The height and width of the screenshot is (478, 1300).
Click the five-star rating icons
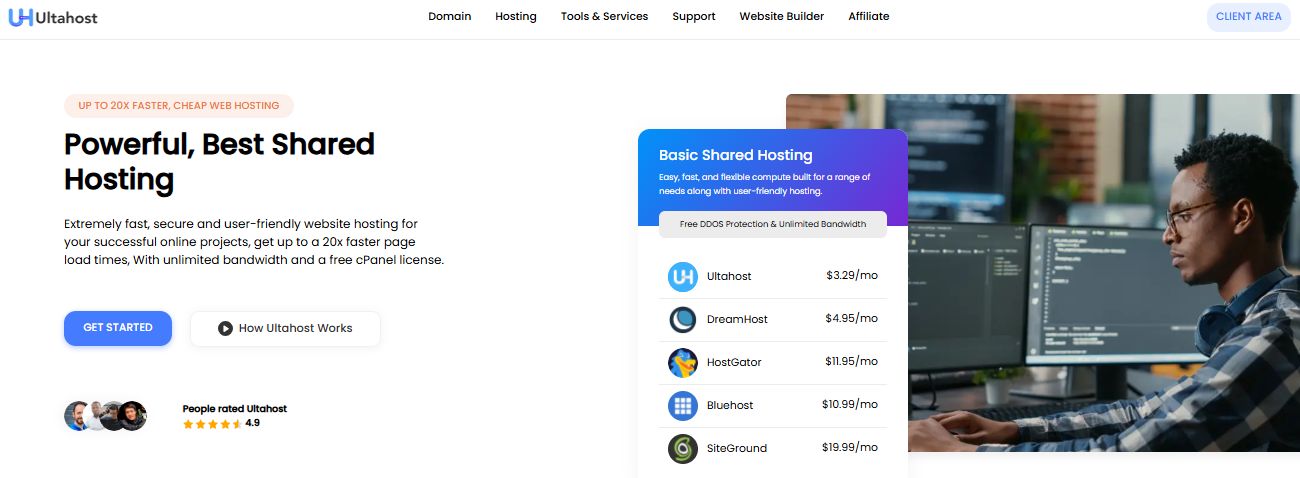click(x=212, y=424)
